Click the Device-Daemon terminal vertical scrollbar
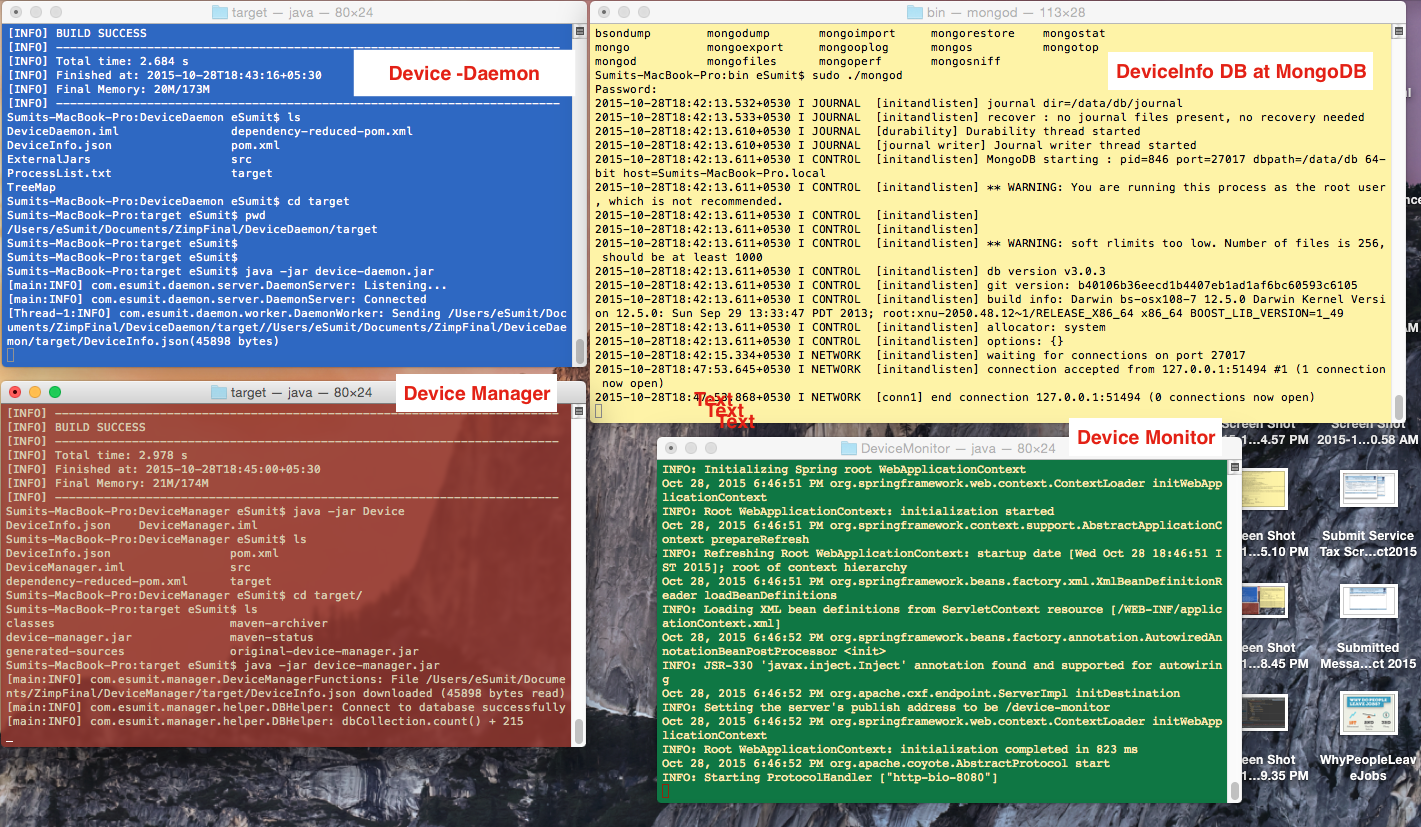 (579, 352)
